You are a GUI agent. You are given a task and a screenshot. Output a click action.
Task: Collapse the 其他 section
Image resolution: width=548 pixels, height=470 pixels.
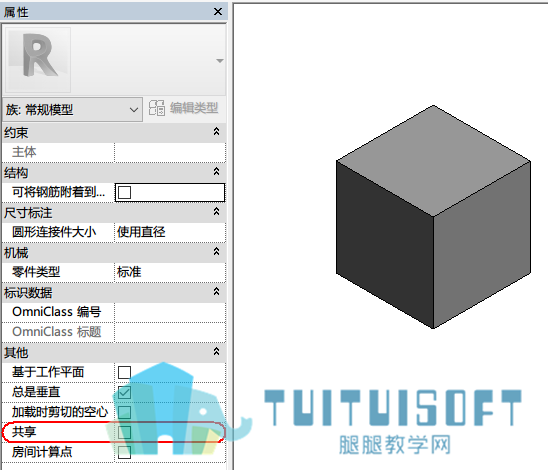click(216, 352)
